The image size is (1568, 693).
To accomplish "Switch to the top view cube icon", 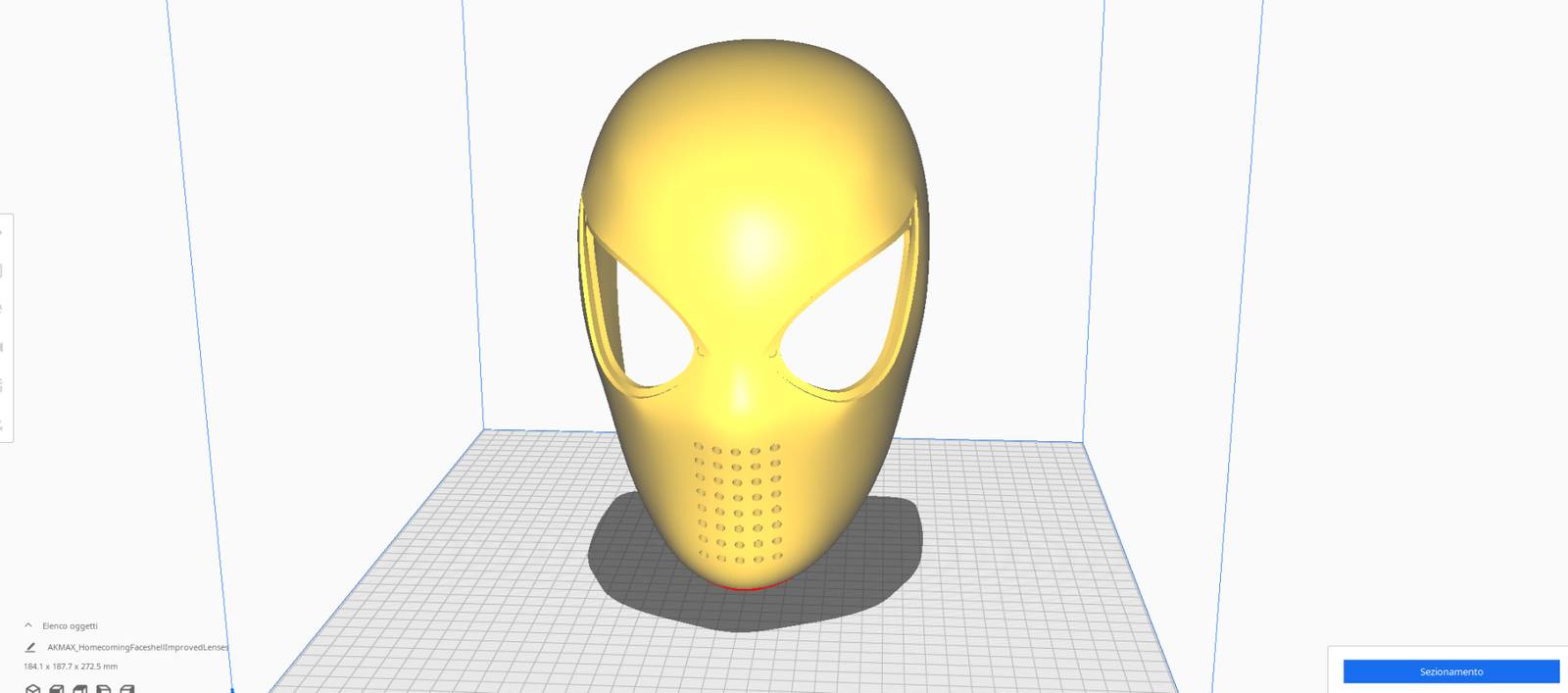I will tap(80, 688).
